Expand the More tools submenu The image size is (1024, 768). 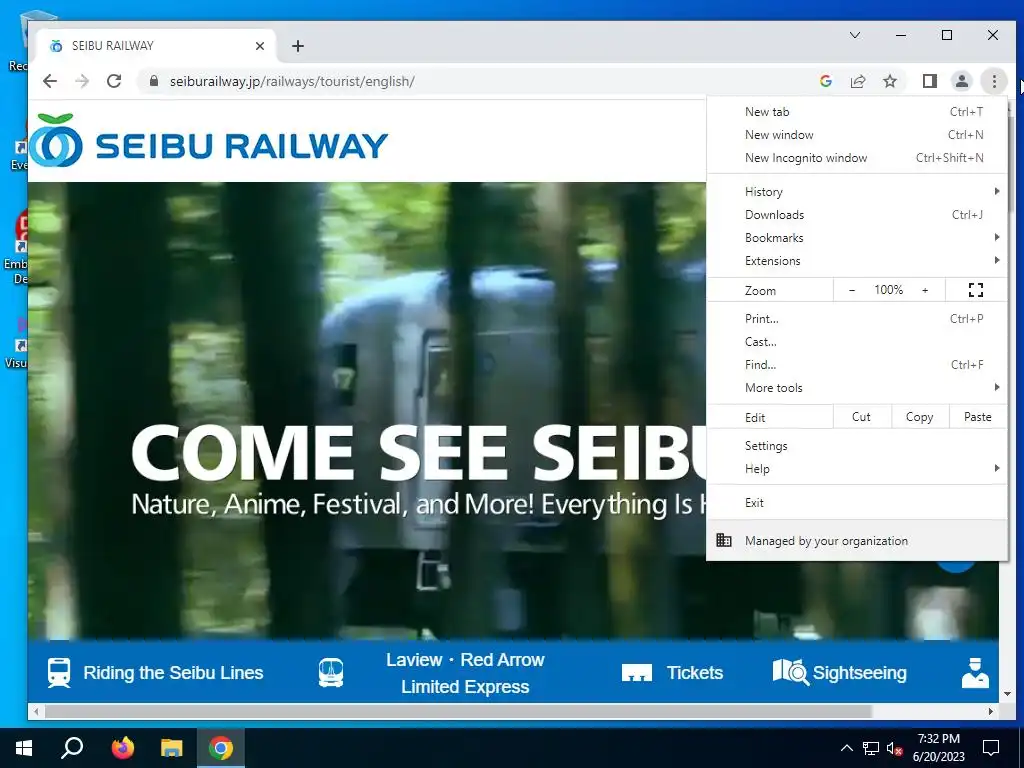click(857, 387)
